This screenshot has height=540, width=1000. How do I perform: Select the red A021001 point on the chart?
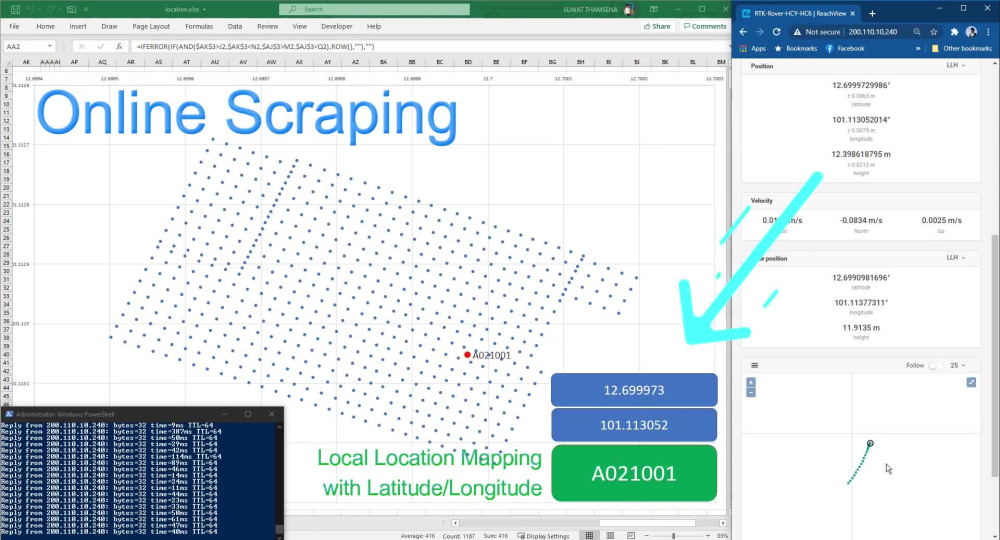467,355
